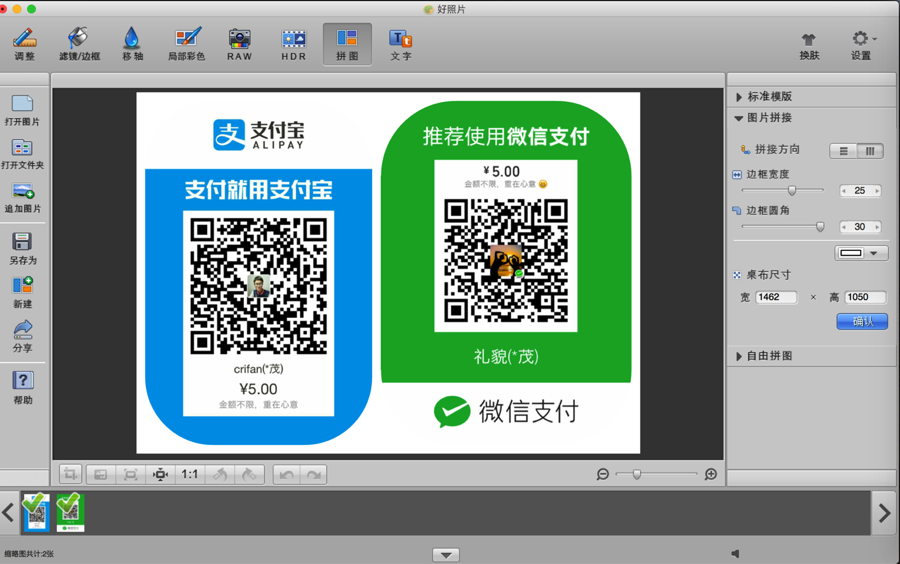Click the fit-to-window view icon
This screenshot has height=564, width=900.
pyautogui.click(x=101, y=474)
